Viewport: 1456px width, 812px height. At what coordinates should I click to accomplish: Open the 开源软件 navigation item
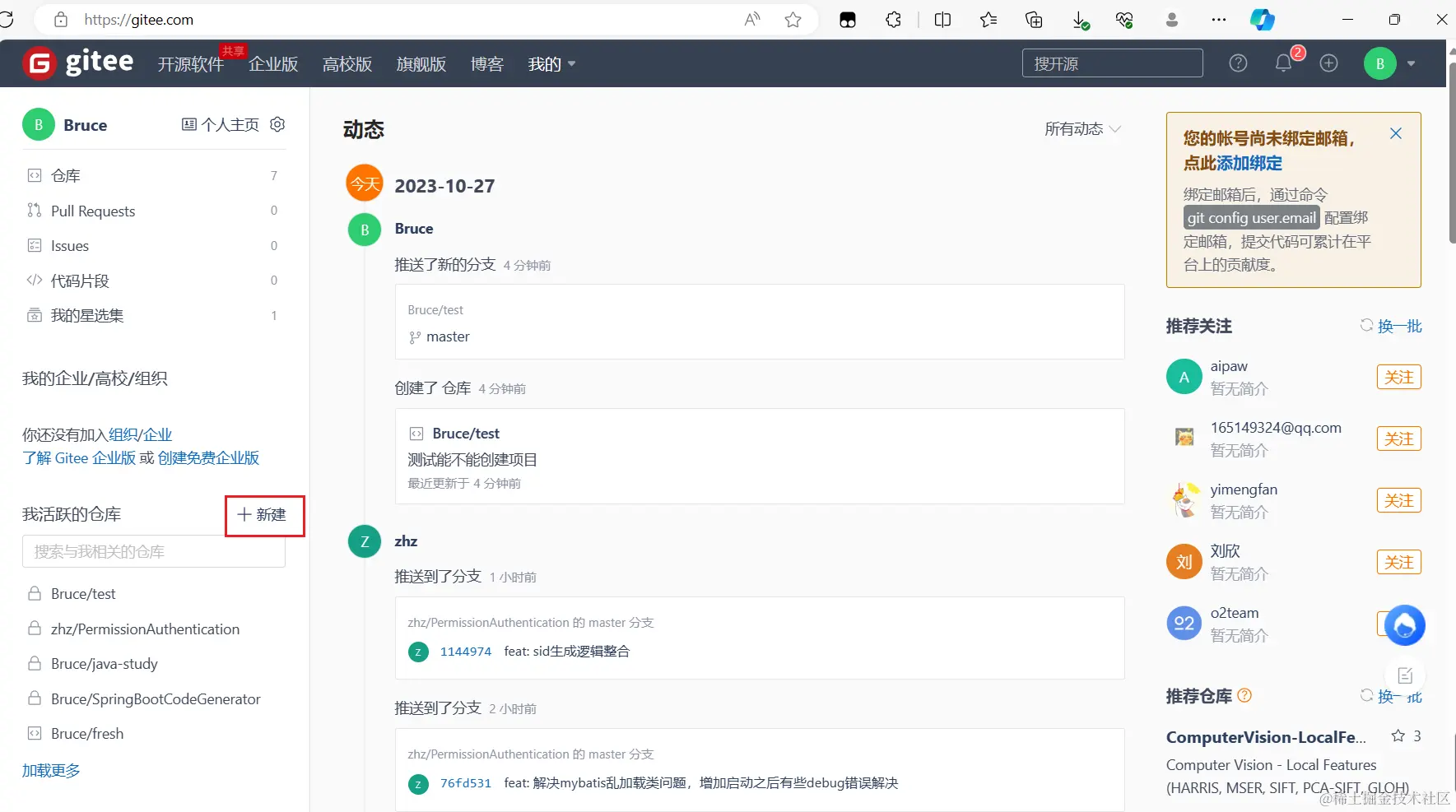[191, 64]
